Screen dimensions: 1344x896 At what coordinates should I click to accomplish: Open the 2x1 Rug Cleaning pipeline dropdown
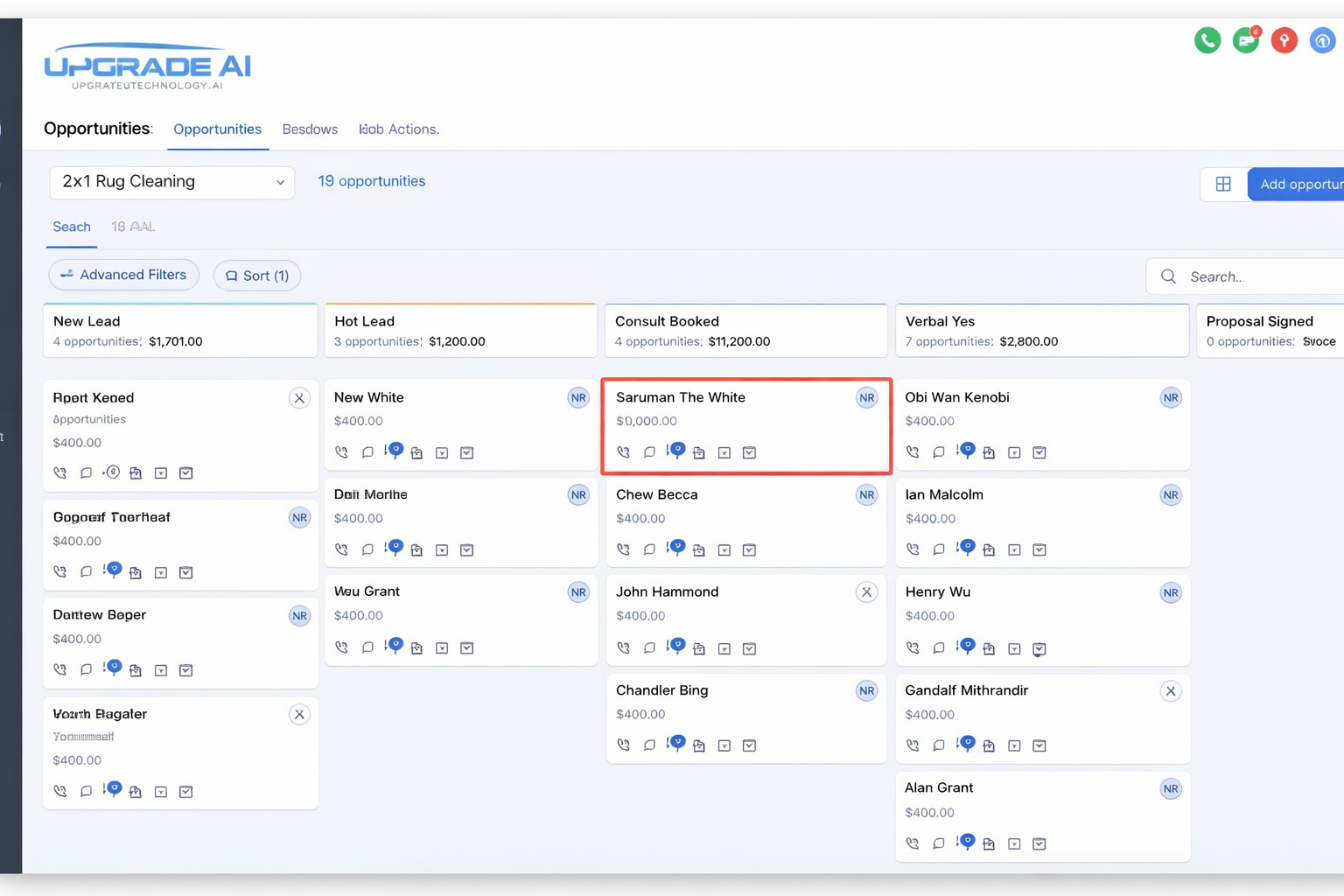click(171, 182)
